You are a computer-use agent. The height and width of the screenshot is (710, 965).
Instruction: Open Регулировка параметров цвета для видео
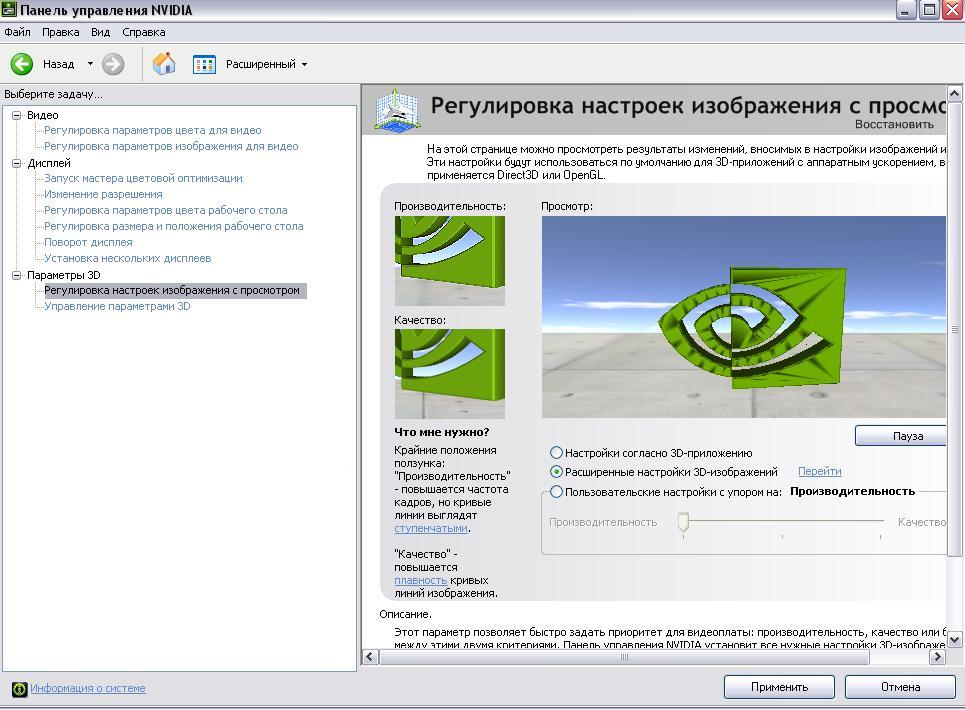[x=153, y=130]
